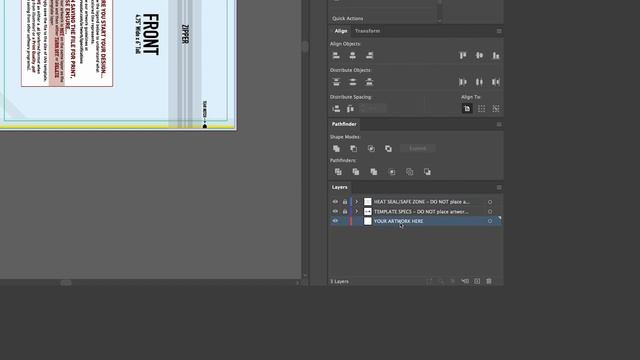Apply the Outline pathfinder

click(409, 172)
